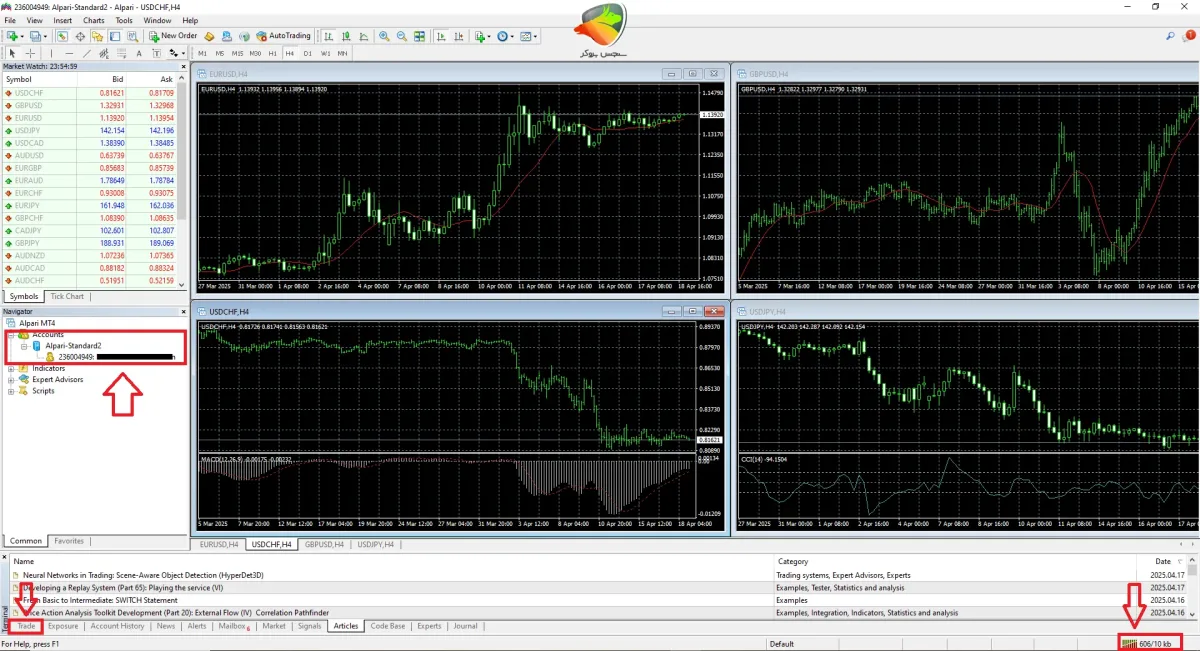Viewport: 1200px width, 651px height.
Task: Expand the Scripts tree node
Action: pos(11,391)
